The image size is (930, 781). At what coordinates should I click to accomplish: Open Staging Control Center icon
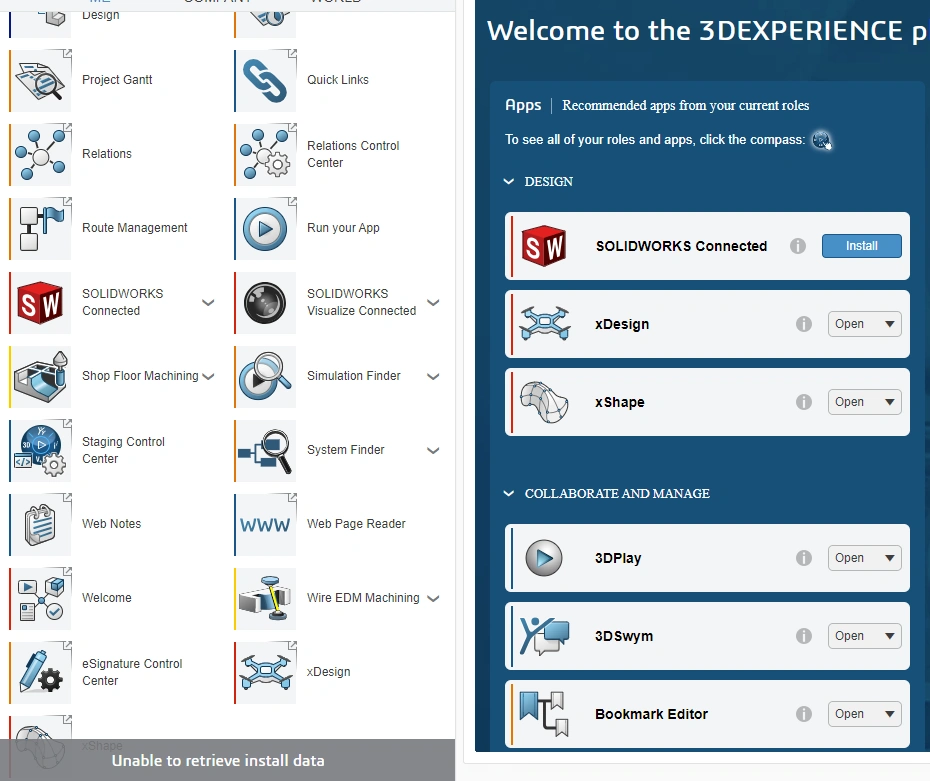point(41,451)
